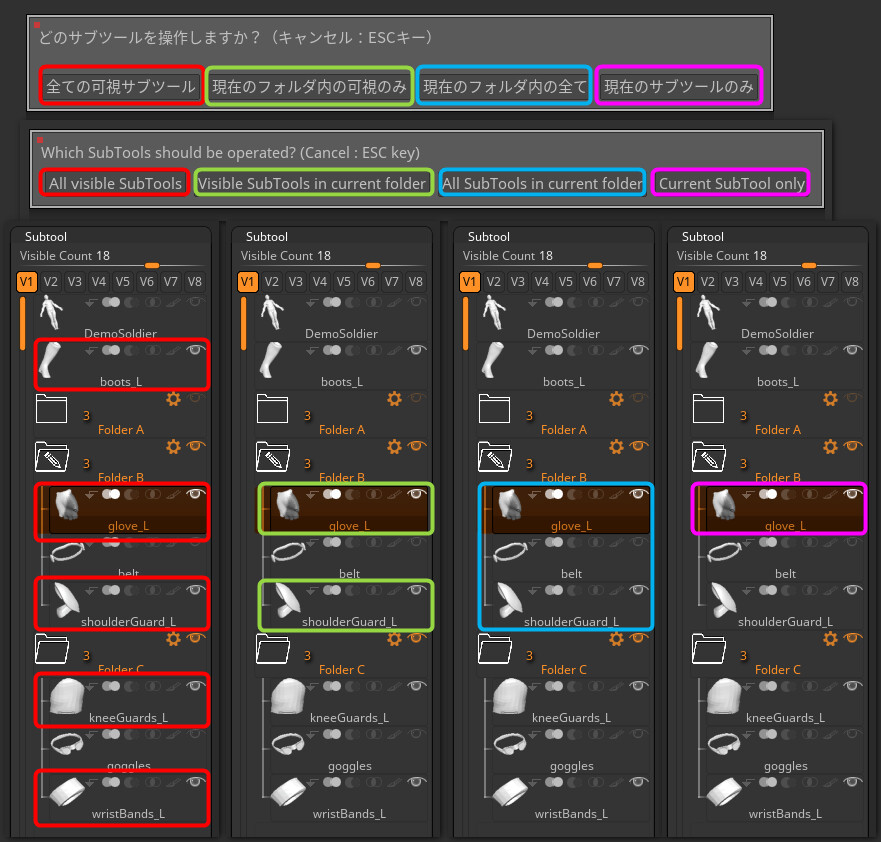This screenshot has height=842, width=881.
Task: Click the pencil folder icon on Folder B
Action: point(51,457)
